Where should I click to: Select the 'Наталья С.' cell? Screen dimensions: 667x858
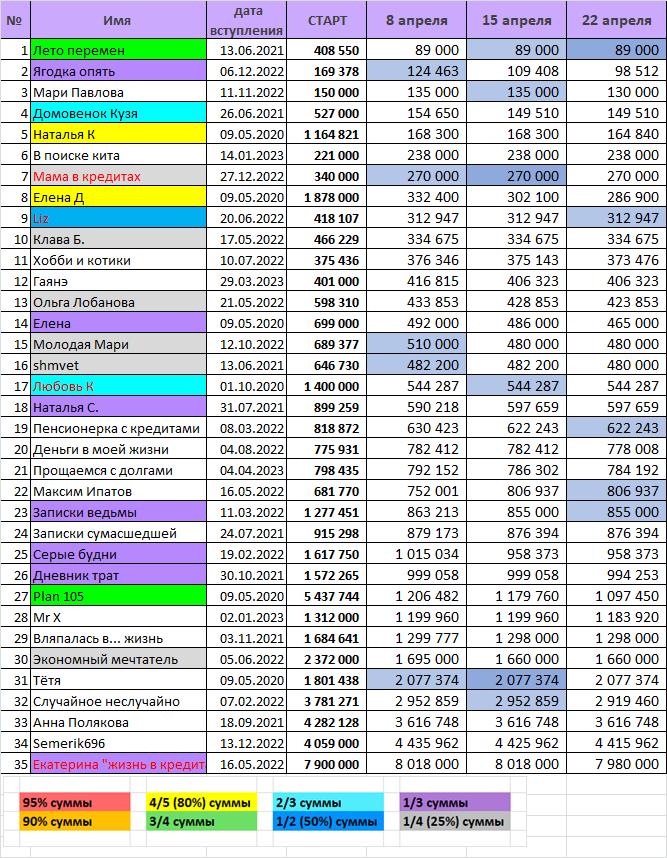coord(118,407)
